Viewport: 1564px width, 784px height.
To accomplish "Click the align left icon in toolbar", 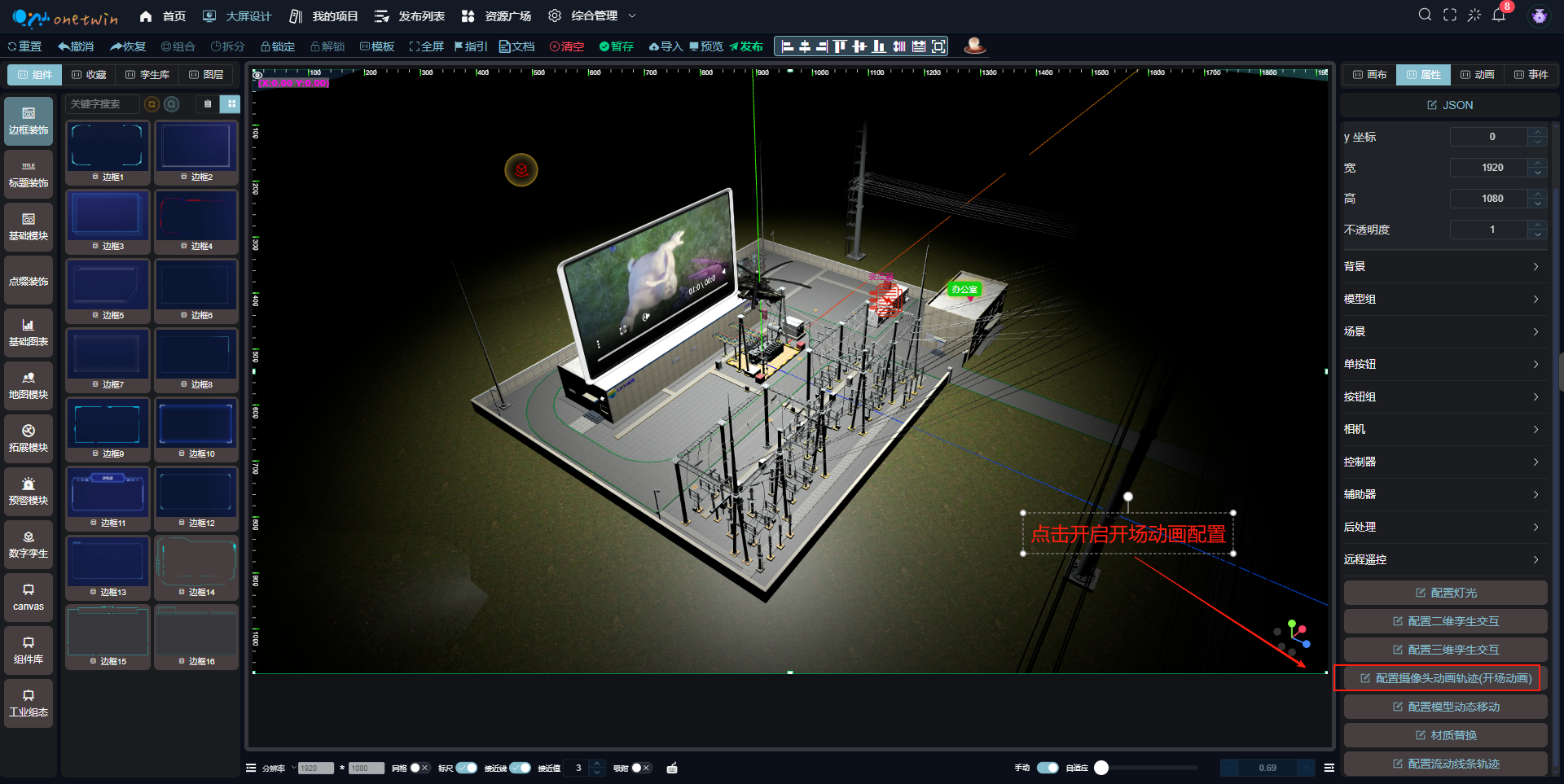I will (787, 46).
